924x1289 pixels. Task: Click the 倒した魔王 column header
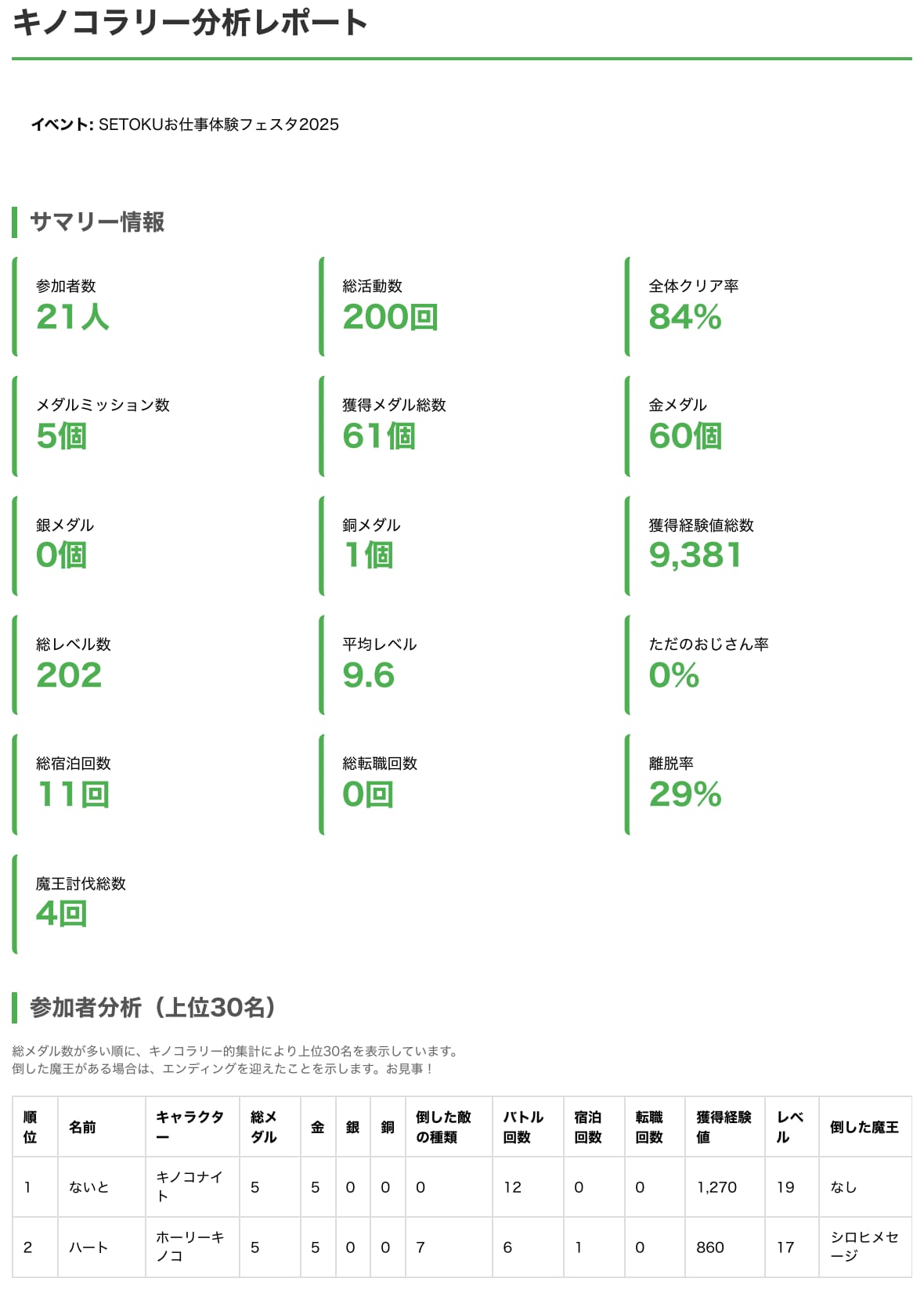[864, 1127]
